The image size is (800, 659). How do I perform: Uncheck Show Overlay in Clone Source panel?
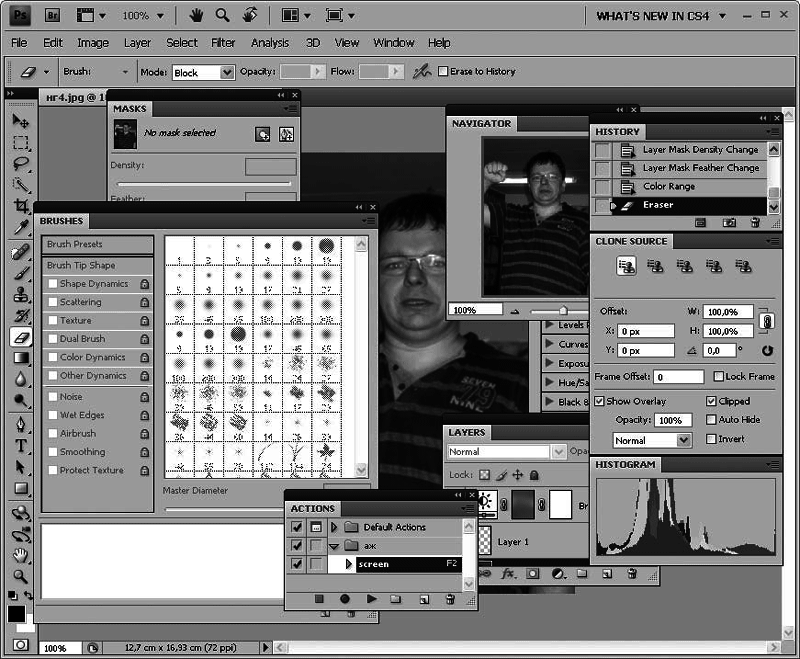tap(600, 400)
